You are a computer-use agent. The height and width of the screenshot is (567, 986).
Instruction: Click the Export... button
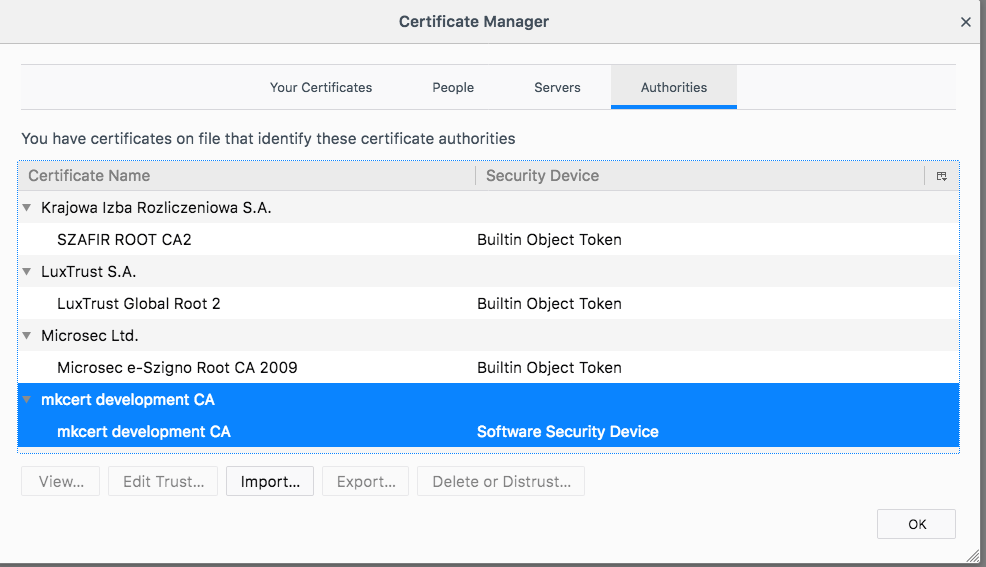tap(366, 482)
